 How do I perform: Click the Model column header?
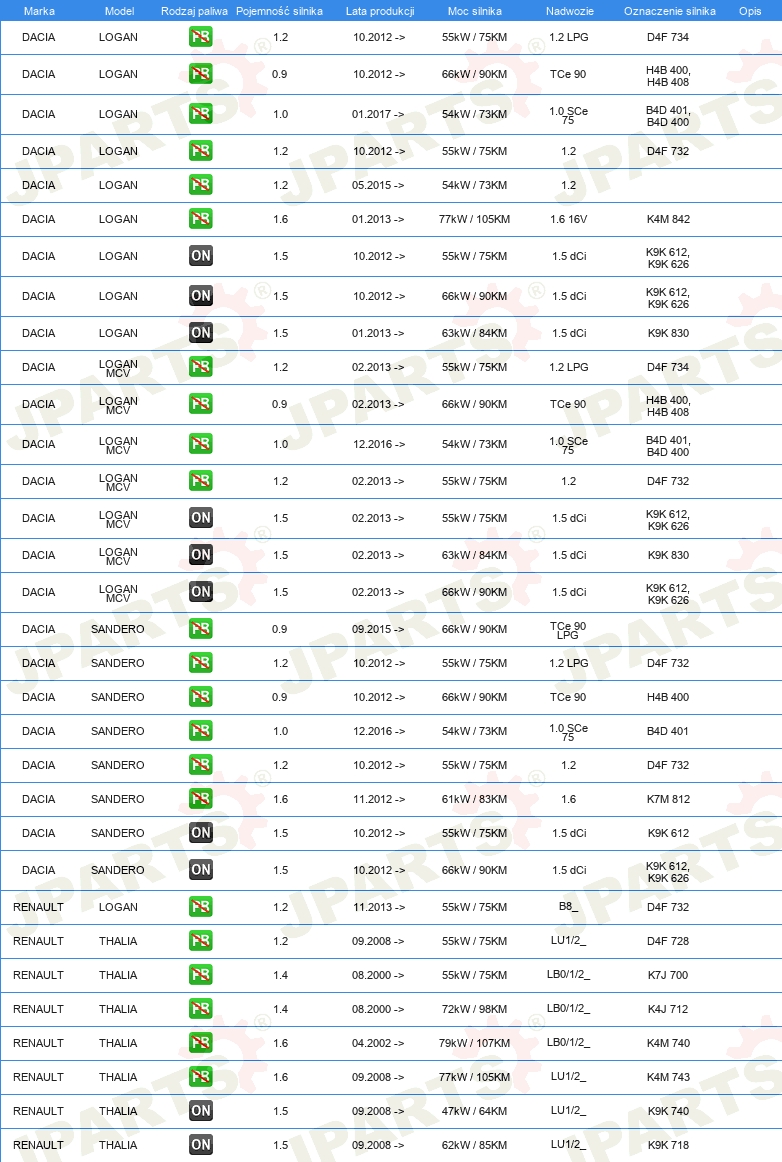point(119,11)
